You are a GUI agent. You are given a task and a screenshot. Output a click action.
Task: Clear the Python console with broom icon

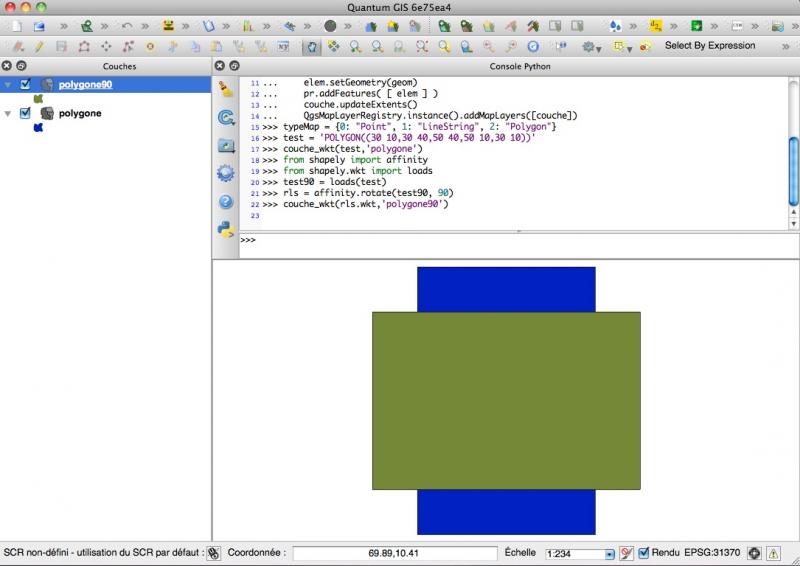[225, 89]
